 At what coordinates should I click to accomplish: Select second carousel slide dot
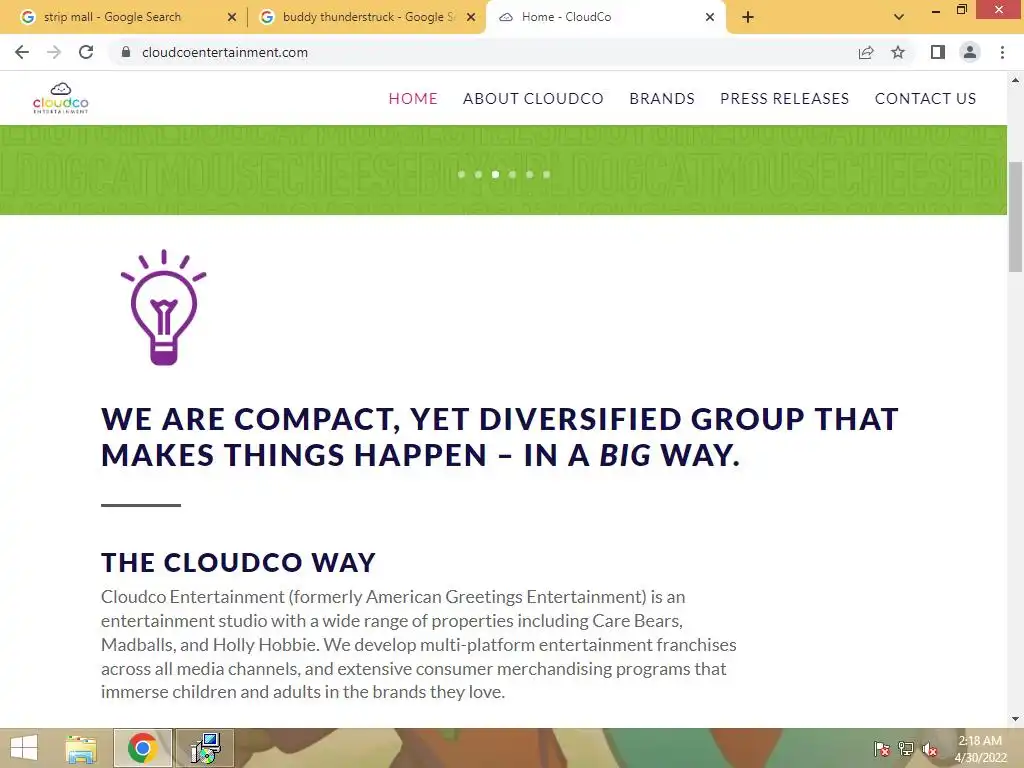[x=479, y=174]
